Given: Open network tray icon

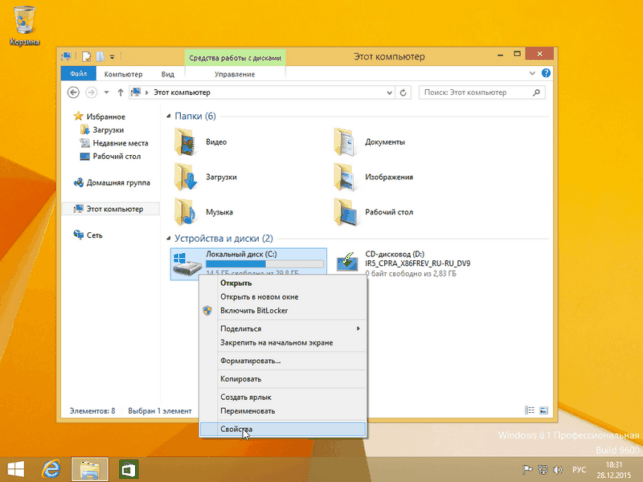Looking at the screenshot, I should pyautogui.click(x=543, y=470).
